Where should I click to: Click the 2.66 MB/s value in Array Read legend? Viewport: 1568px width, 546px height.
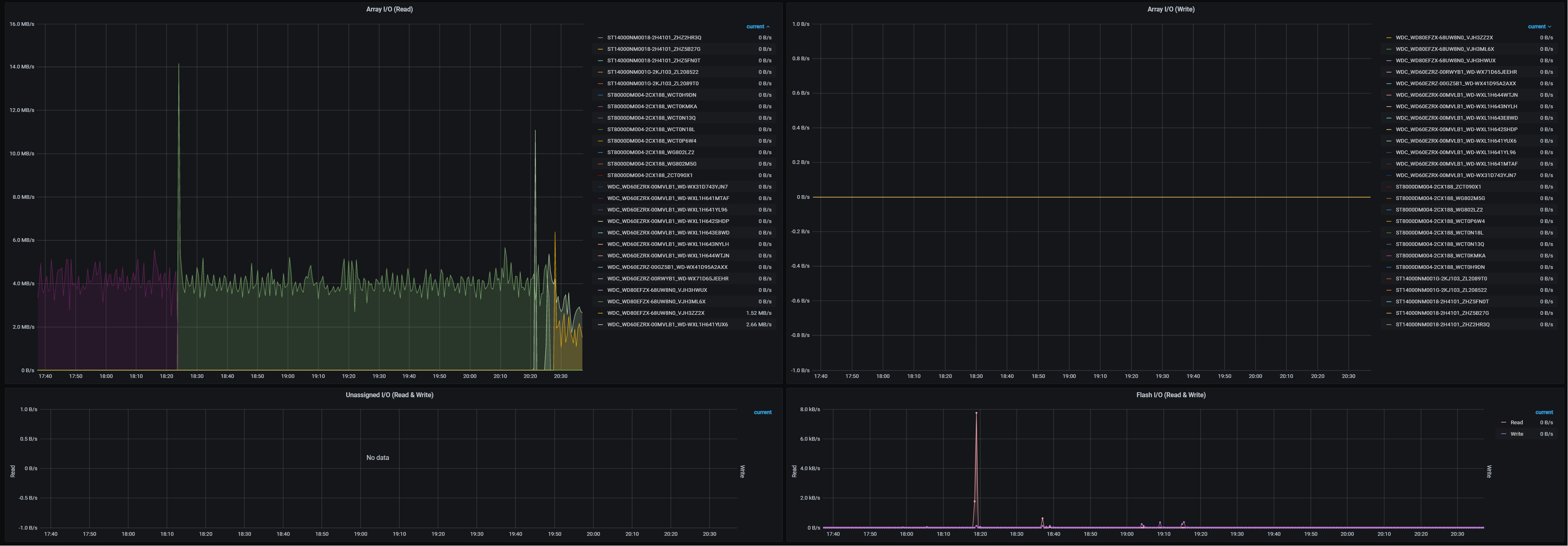coord(759,324)
